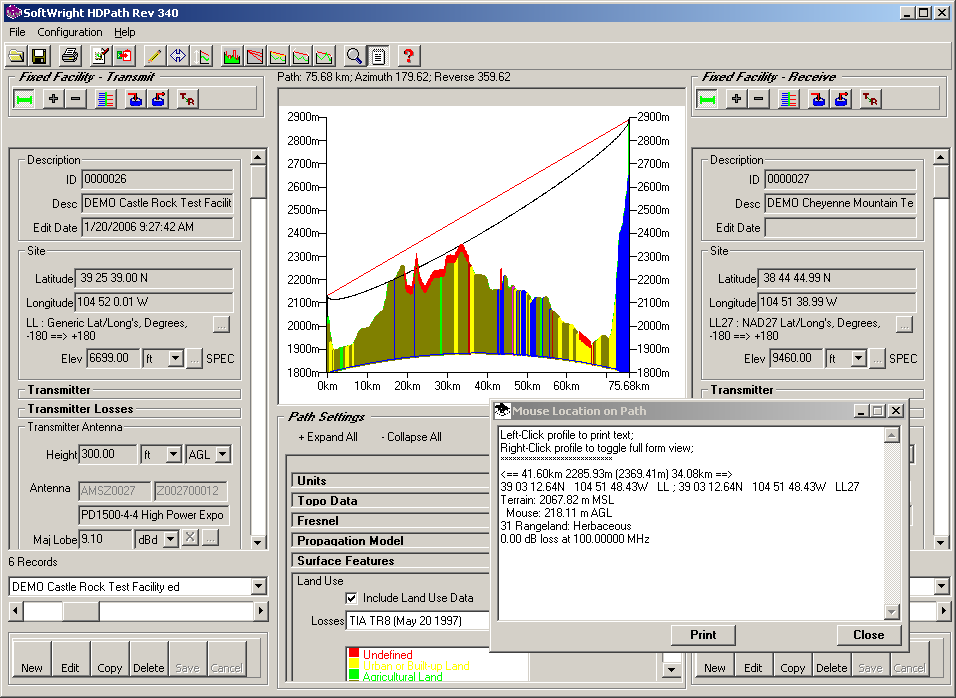Click the green Agricultural Land swatch
Screen dimensions: 956x698
click(354, 675)
